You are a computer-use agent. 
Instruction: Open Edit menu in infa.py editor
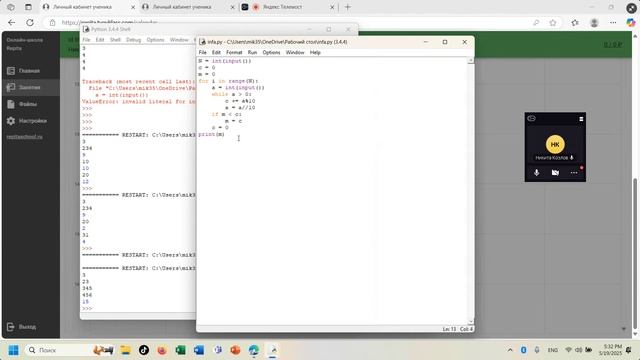coord(216,53)
